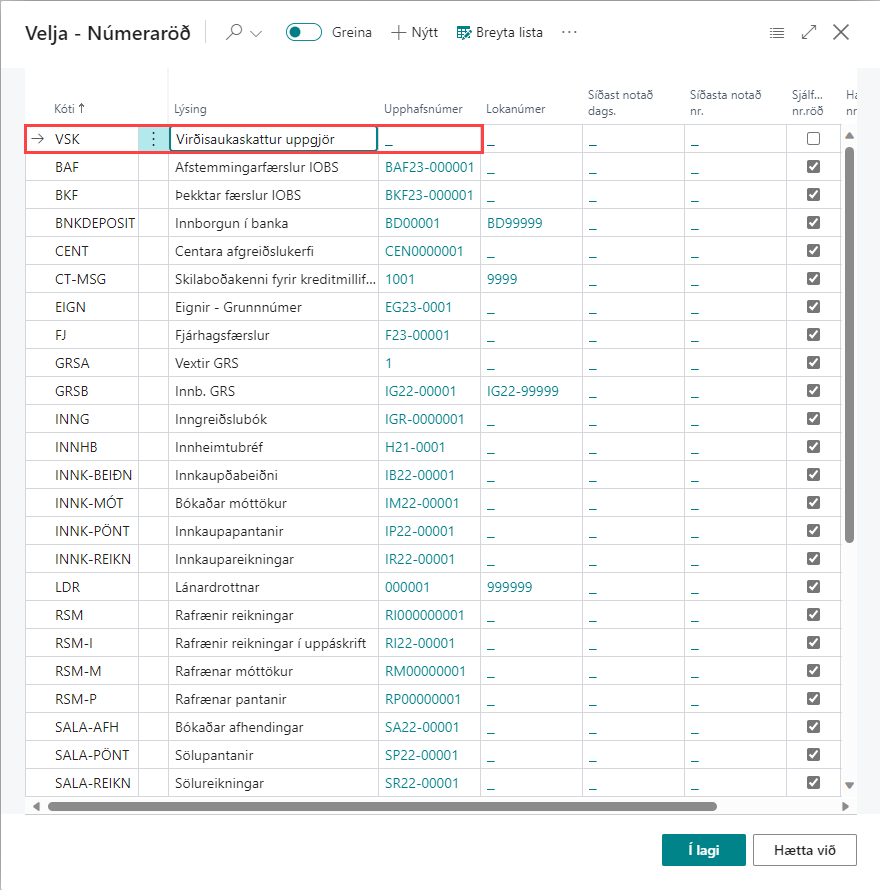Toggle the BAF row checkbox
This screenshot has height=890, width=880.
813,167
